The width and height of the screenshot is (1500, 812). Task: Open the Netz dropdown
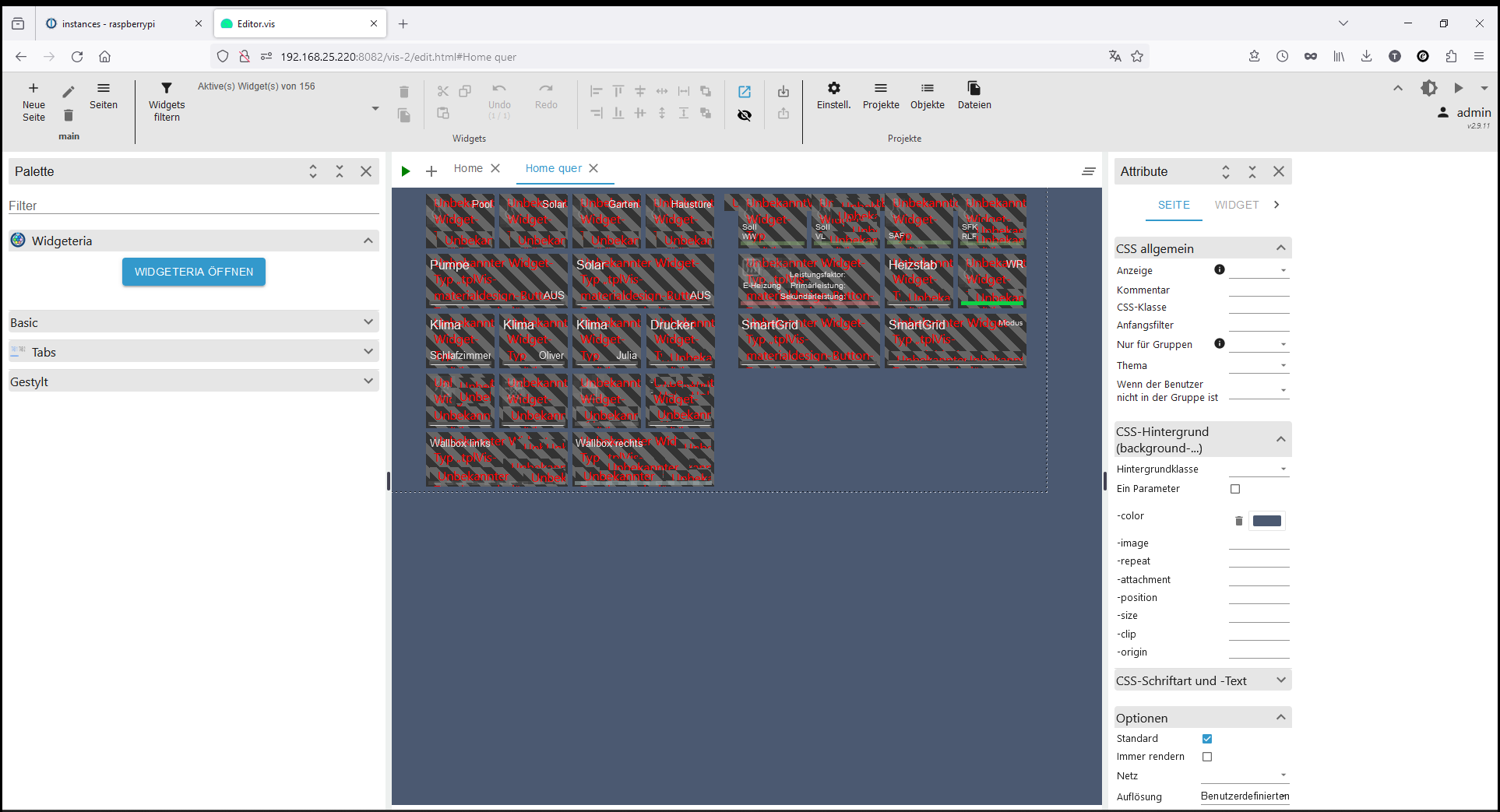pos(1245,775)
